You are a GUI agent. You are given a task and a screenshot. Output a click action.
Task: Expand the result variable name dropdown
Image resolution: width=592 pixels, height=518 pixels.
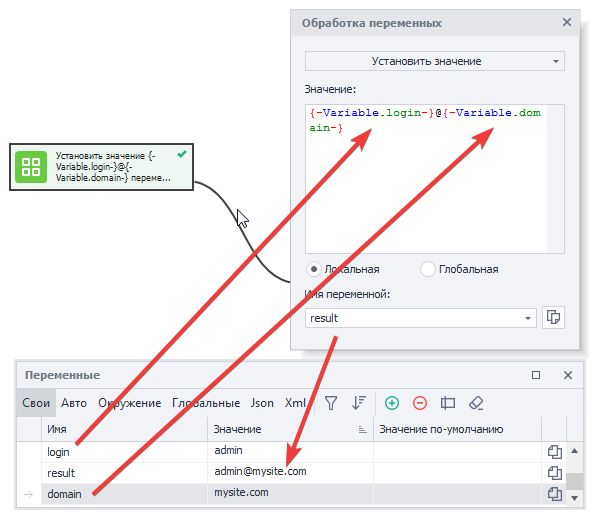point(528,318)
